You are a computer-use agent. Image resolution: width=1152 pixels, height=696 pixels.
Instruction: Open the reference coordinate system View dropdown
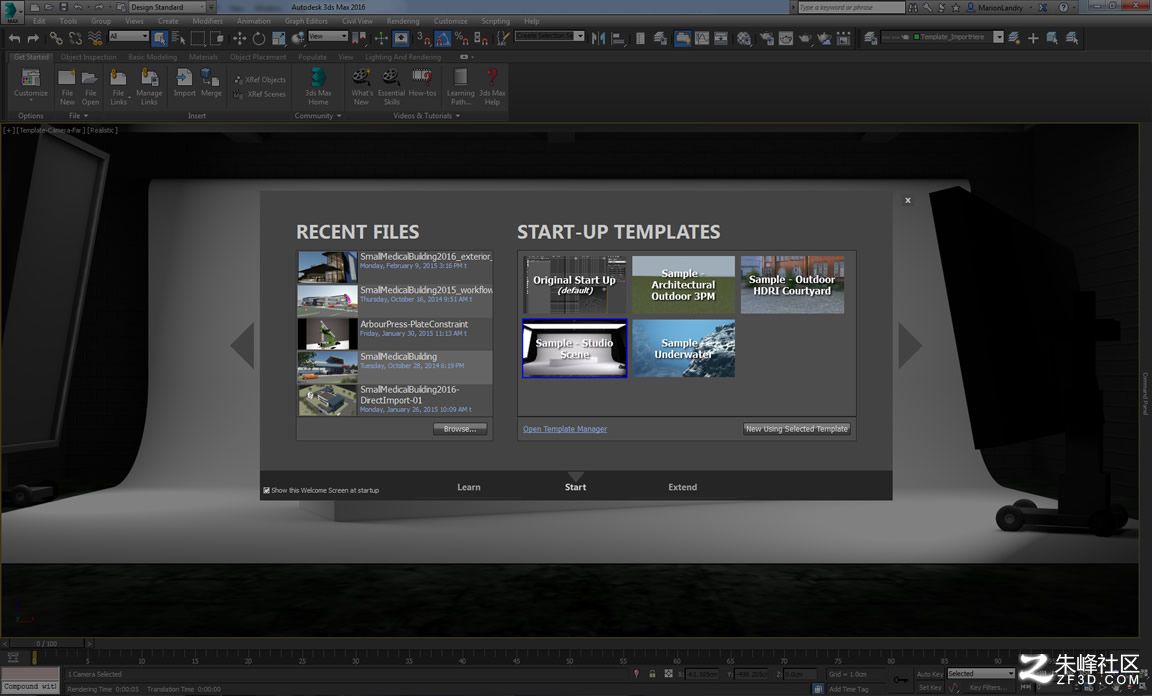coord(328,36)
